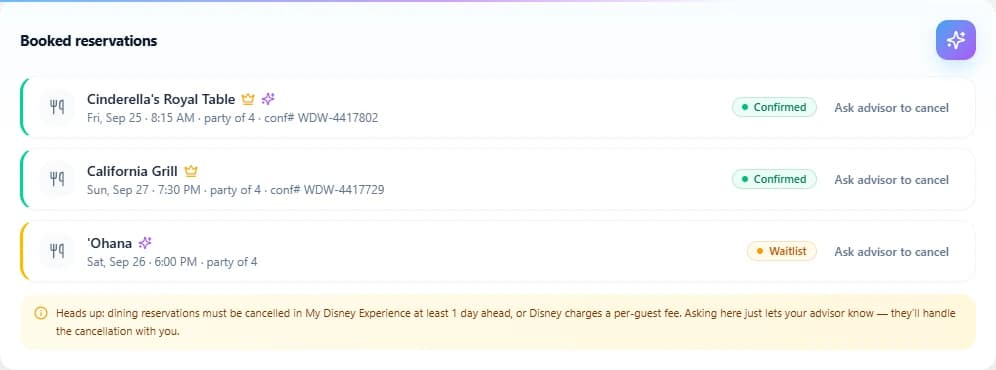Select the California Grill reservation title
The height and width of the screenshot is (370, 996).
pos(132,171)
